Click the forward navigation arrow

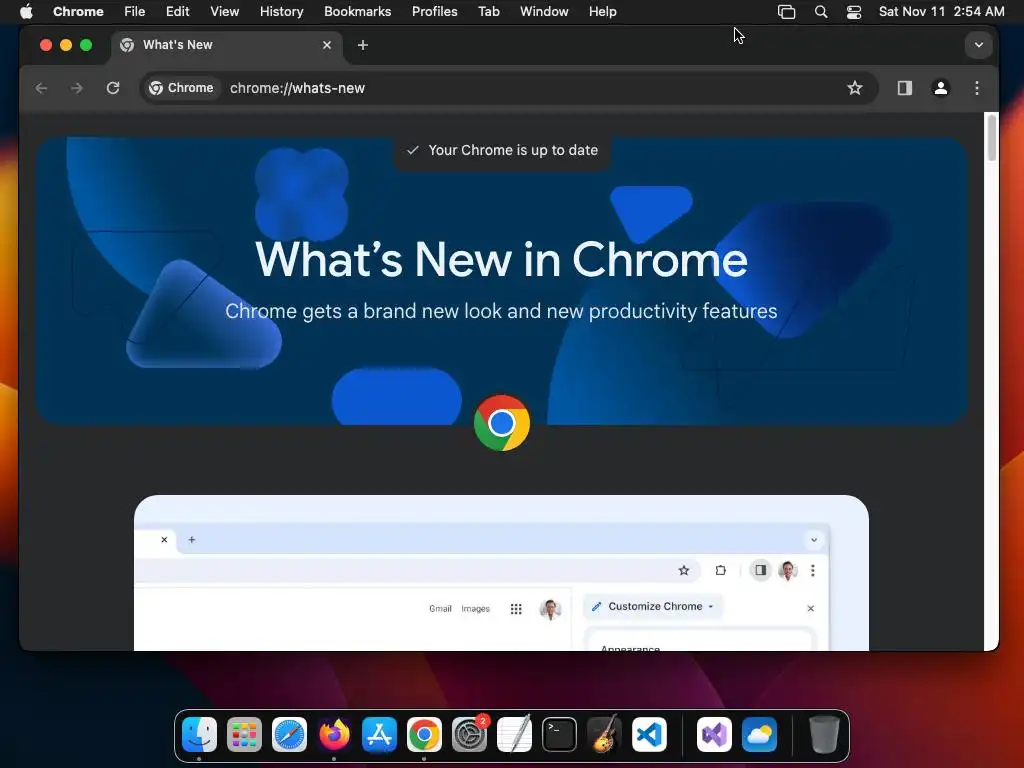click(x=76, y=88)
